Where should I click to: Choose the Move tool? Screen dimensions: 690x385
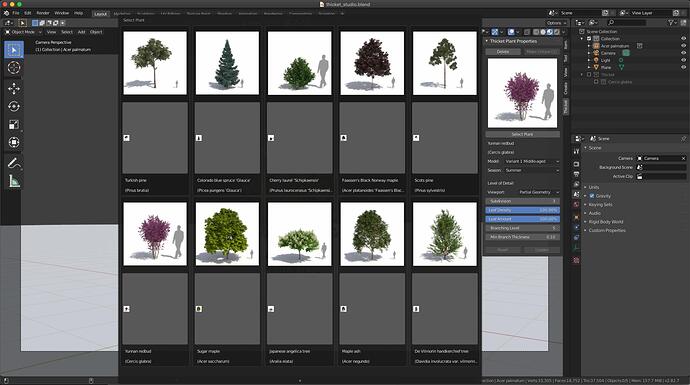(x=14, y=88)
